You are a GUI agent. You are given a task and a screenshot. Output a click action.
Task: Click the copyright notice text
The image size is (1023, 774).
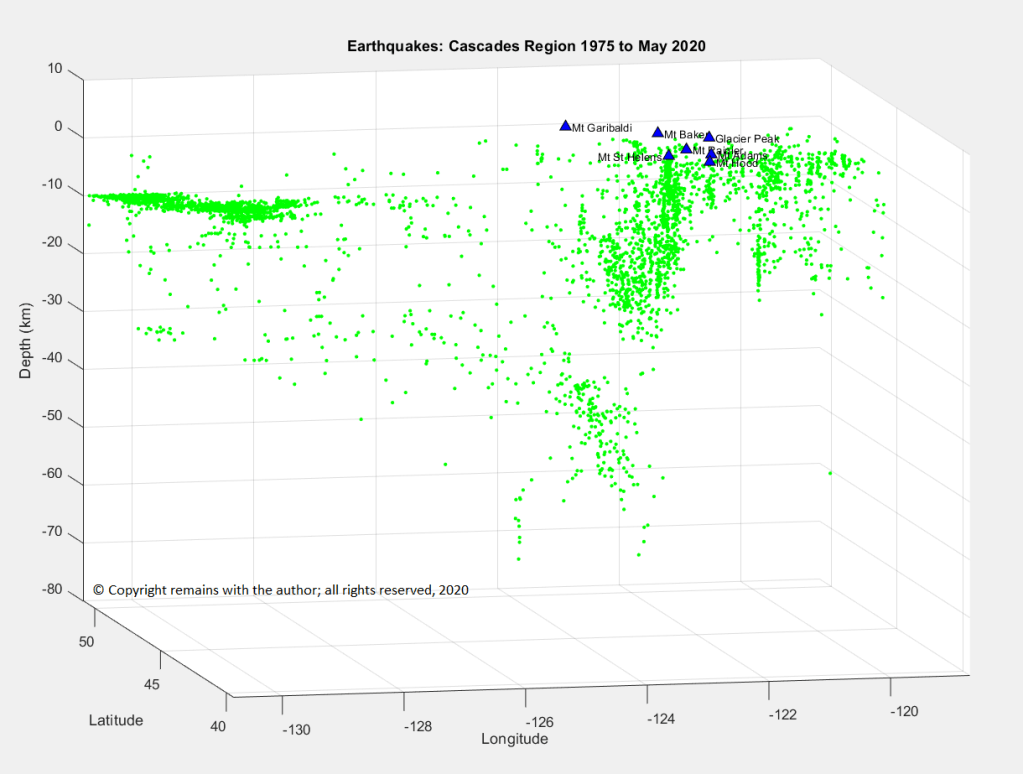[x=281, y=590]
